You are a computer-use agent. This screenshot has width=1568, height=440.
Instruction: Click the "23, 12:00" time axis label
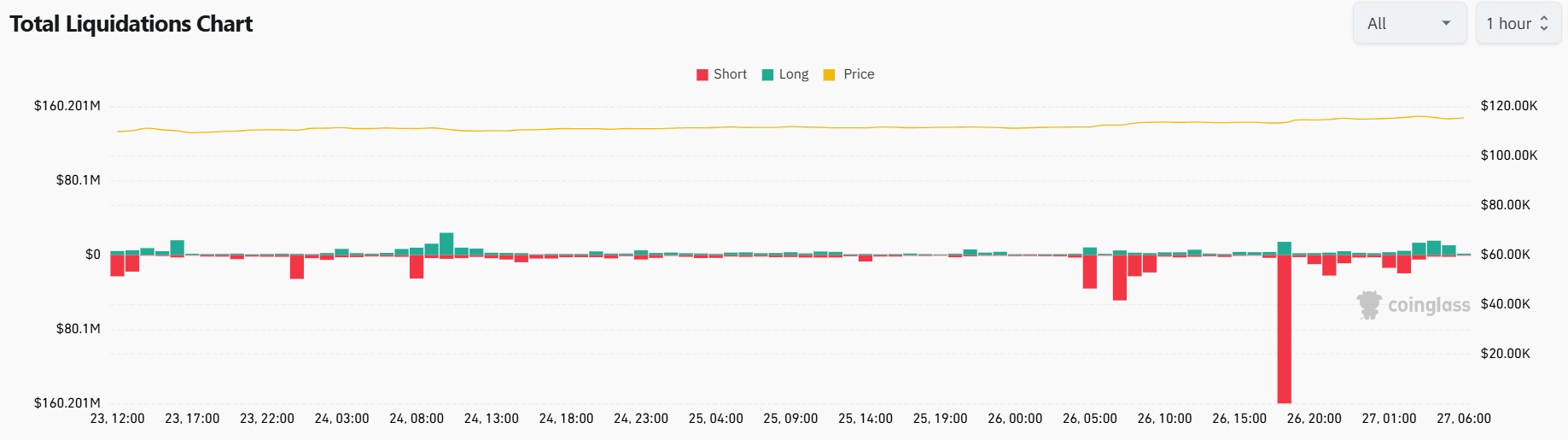tap(117, 419)
